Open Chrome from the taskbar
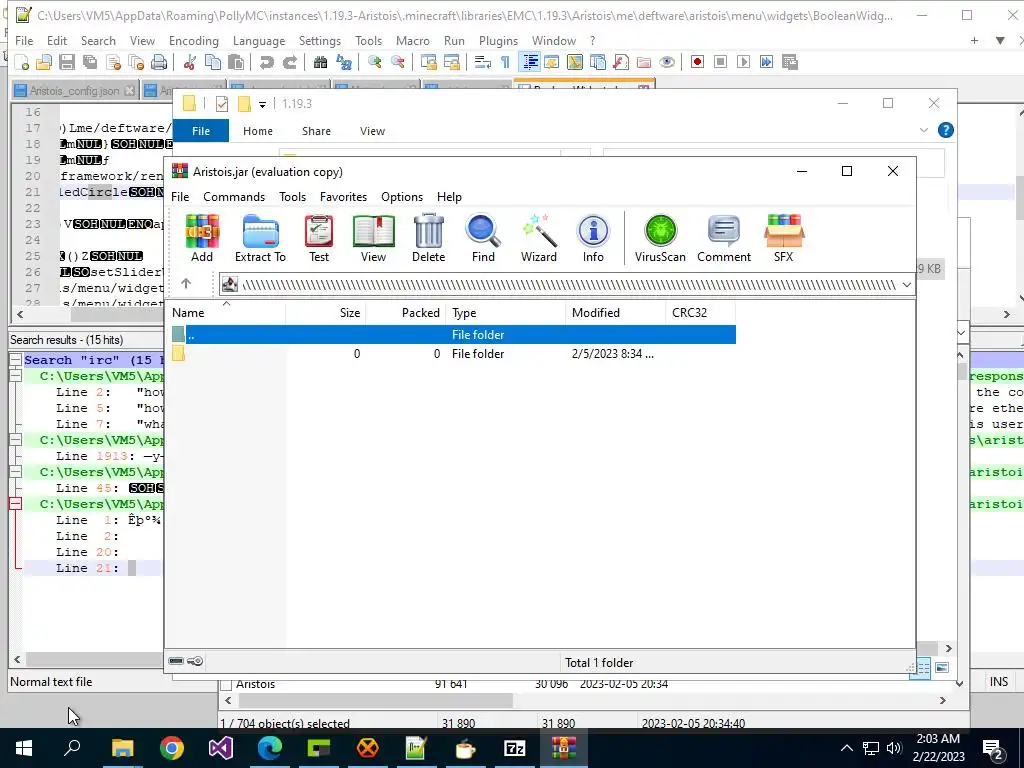This screenshot has width=1024, height=768. [172, 748]
